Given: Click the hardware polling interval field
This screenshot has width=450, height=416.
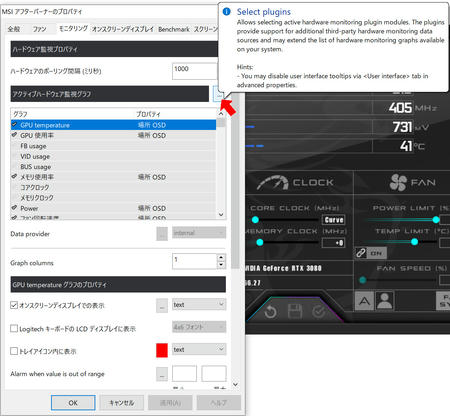Looking at the screenshot, I should 195,71.
